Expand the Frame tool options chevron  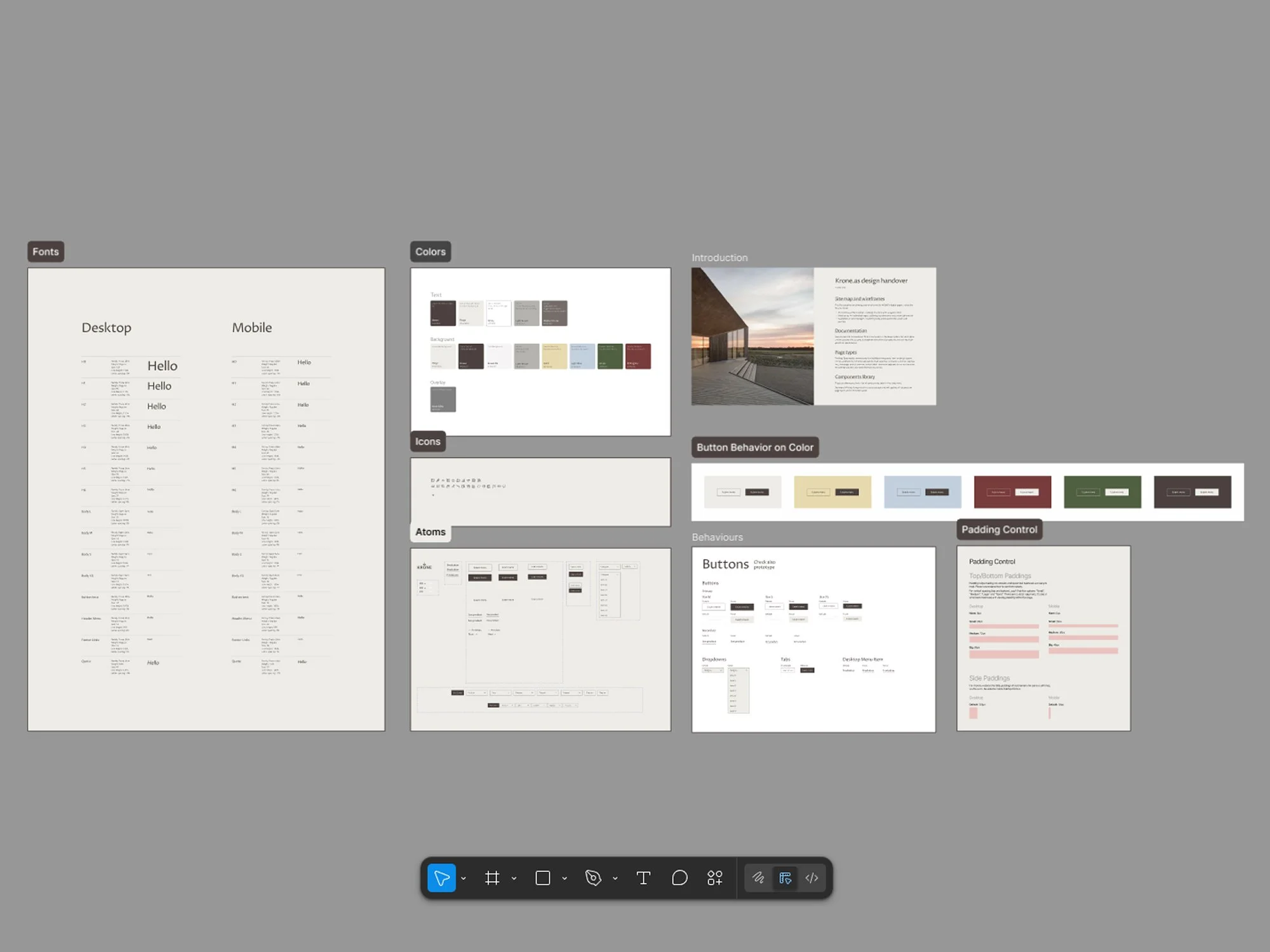click(x=514, y=878)
